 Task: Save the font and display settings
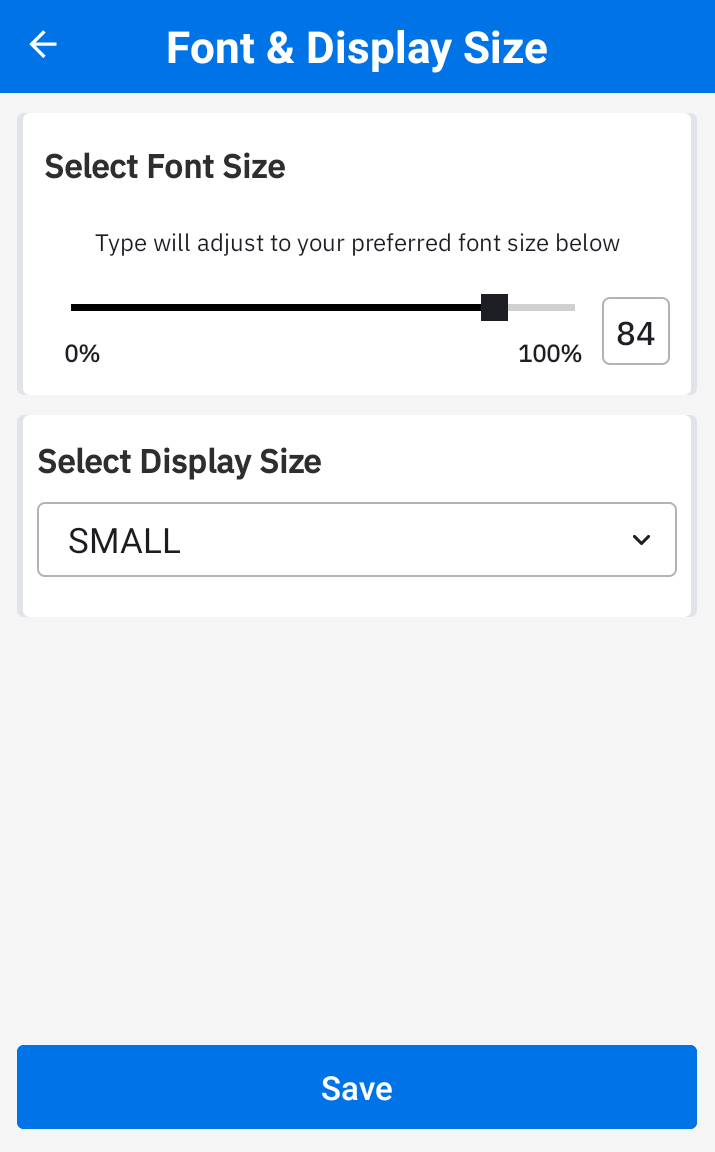click(357, 1087)
